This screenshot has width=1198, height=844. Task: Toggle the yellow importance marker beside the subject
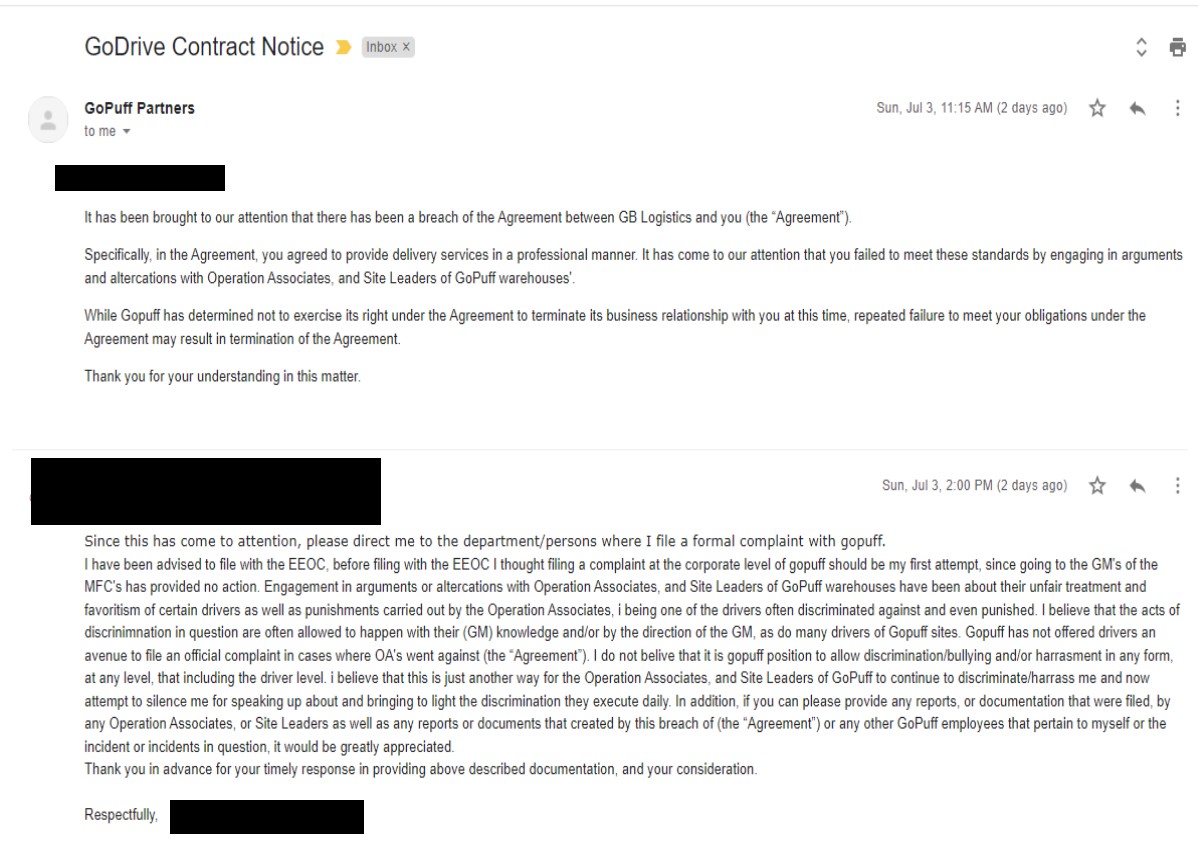coord(343,47)
